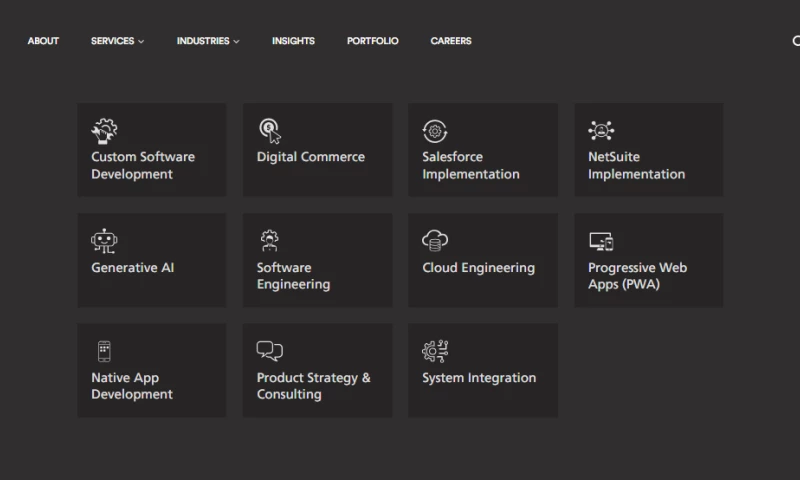Click the Software Engineering person-gear icon

coord(270,241)
